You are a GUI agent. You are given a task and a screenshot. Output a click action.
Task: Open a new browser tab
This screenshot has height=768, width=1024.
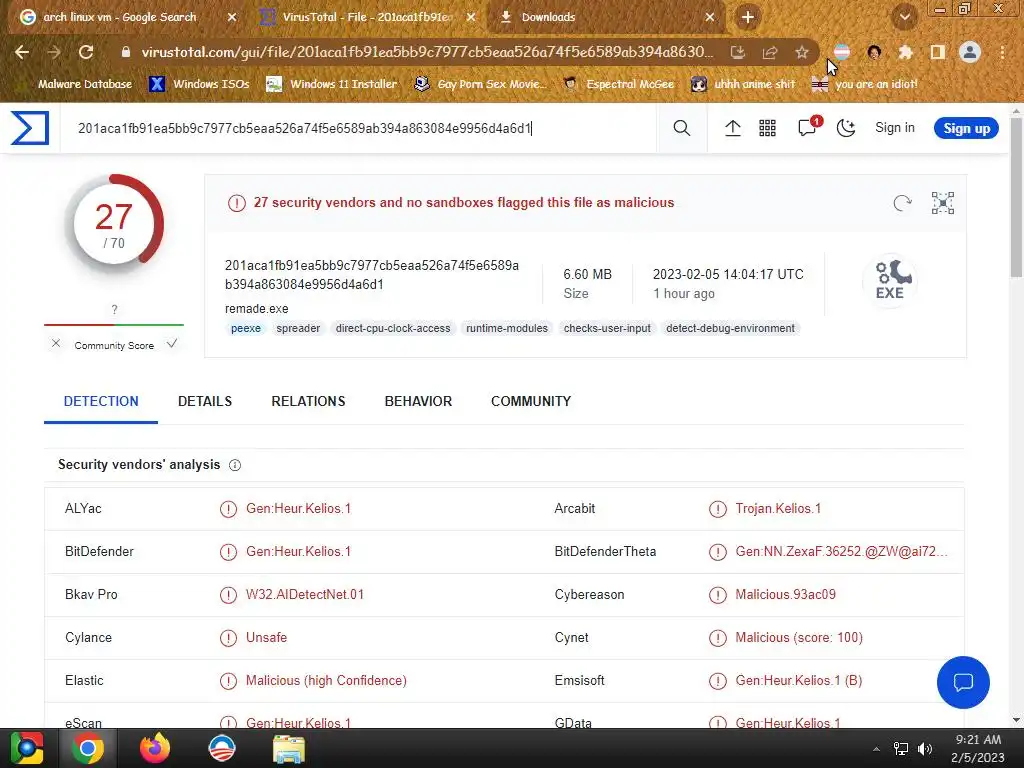[748, 17]
